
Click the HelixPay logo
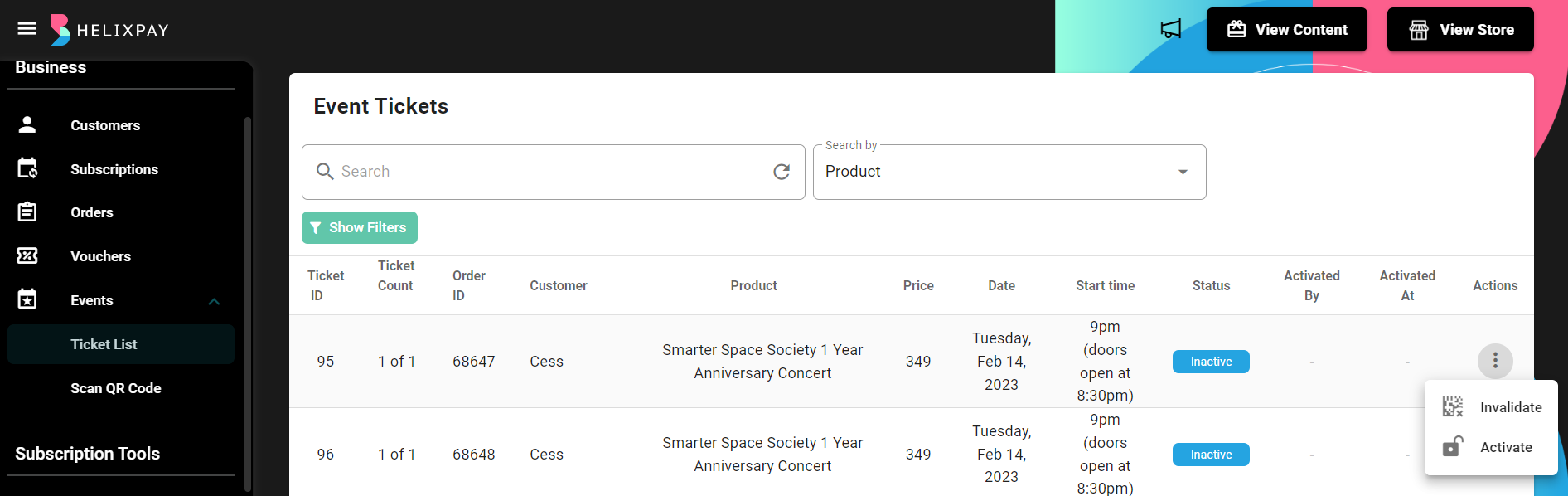click(109, 30)
